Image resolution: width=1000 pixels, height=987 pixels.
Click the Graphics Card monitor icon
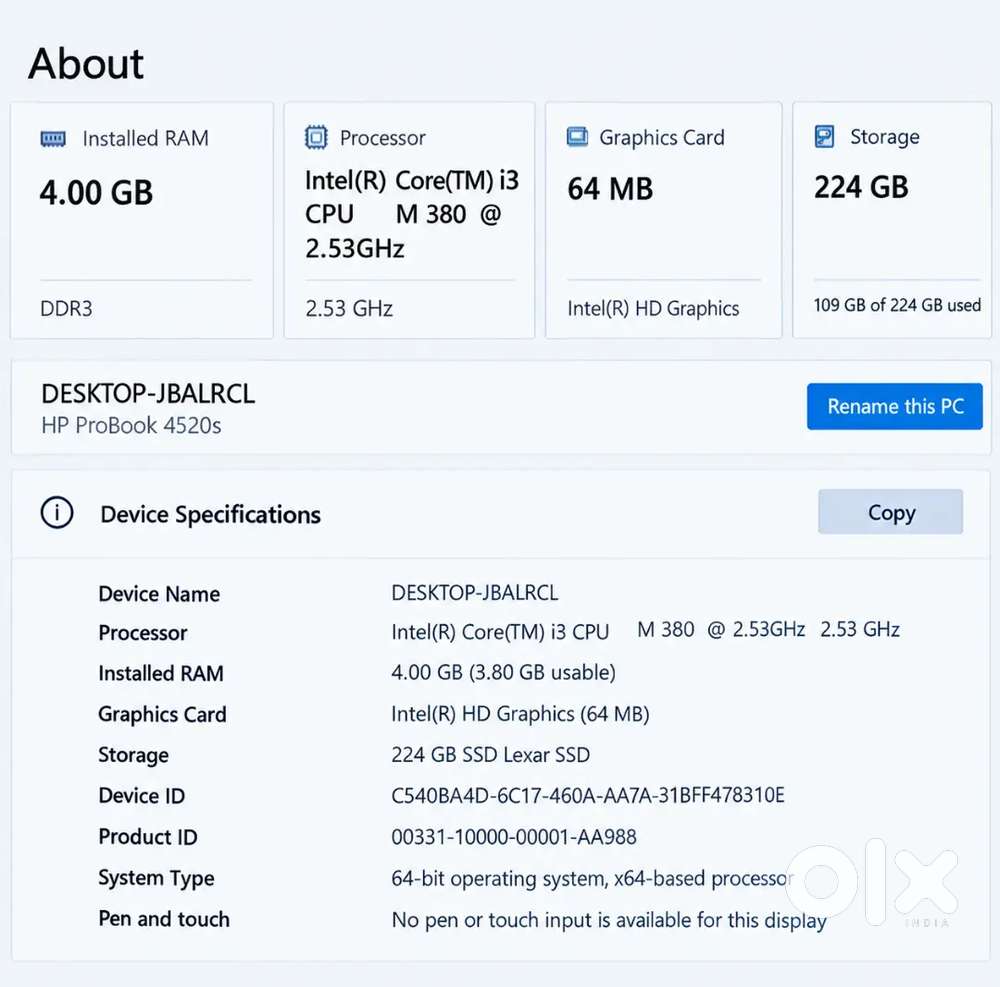[x=577, y=136]
